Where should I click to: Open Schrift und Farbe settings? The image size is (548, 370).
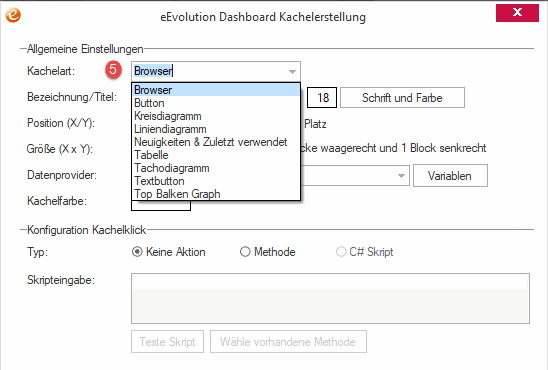coord(402,97)
